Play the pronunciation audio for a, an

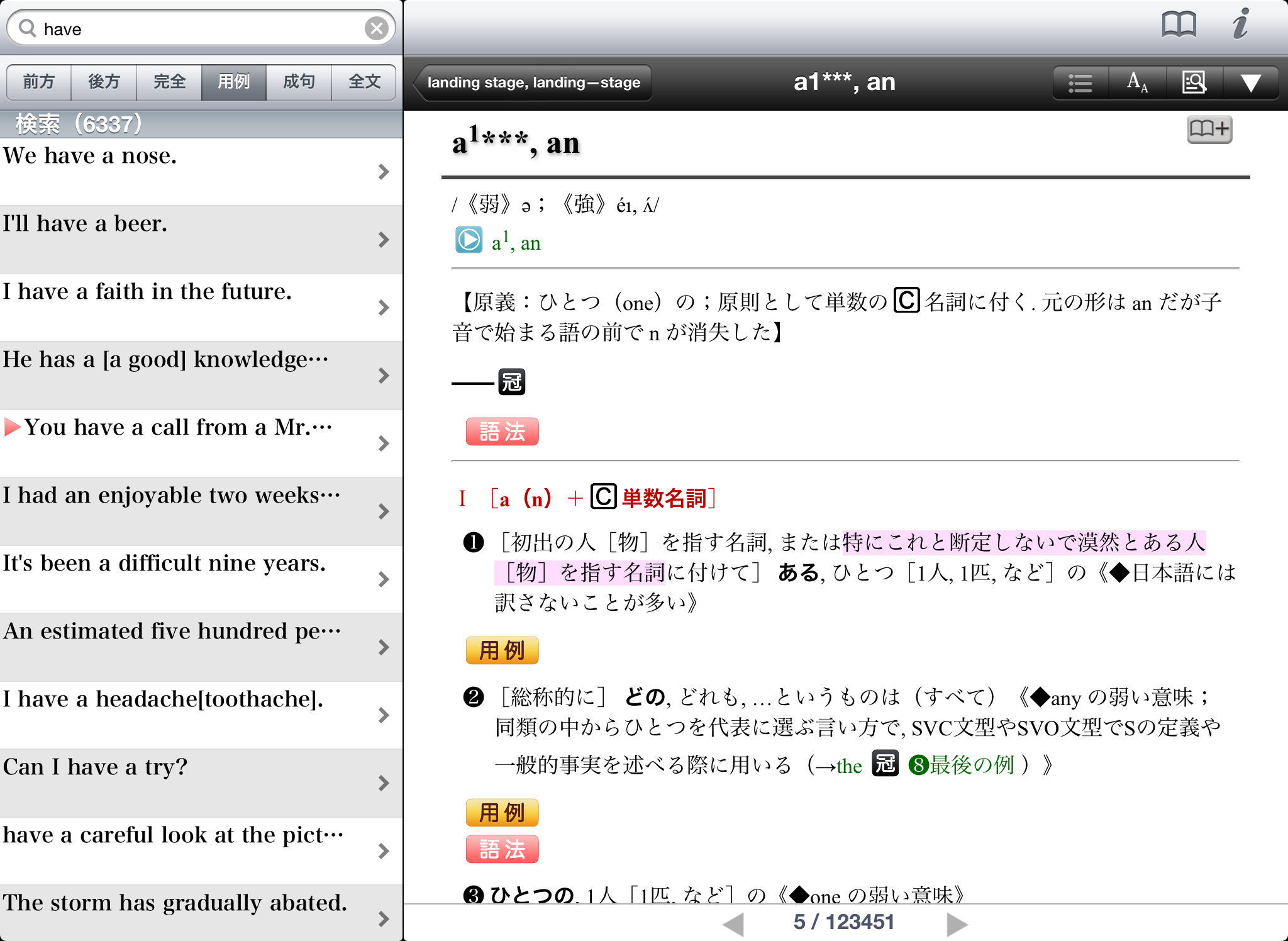click(469, 240)
